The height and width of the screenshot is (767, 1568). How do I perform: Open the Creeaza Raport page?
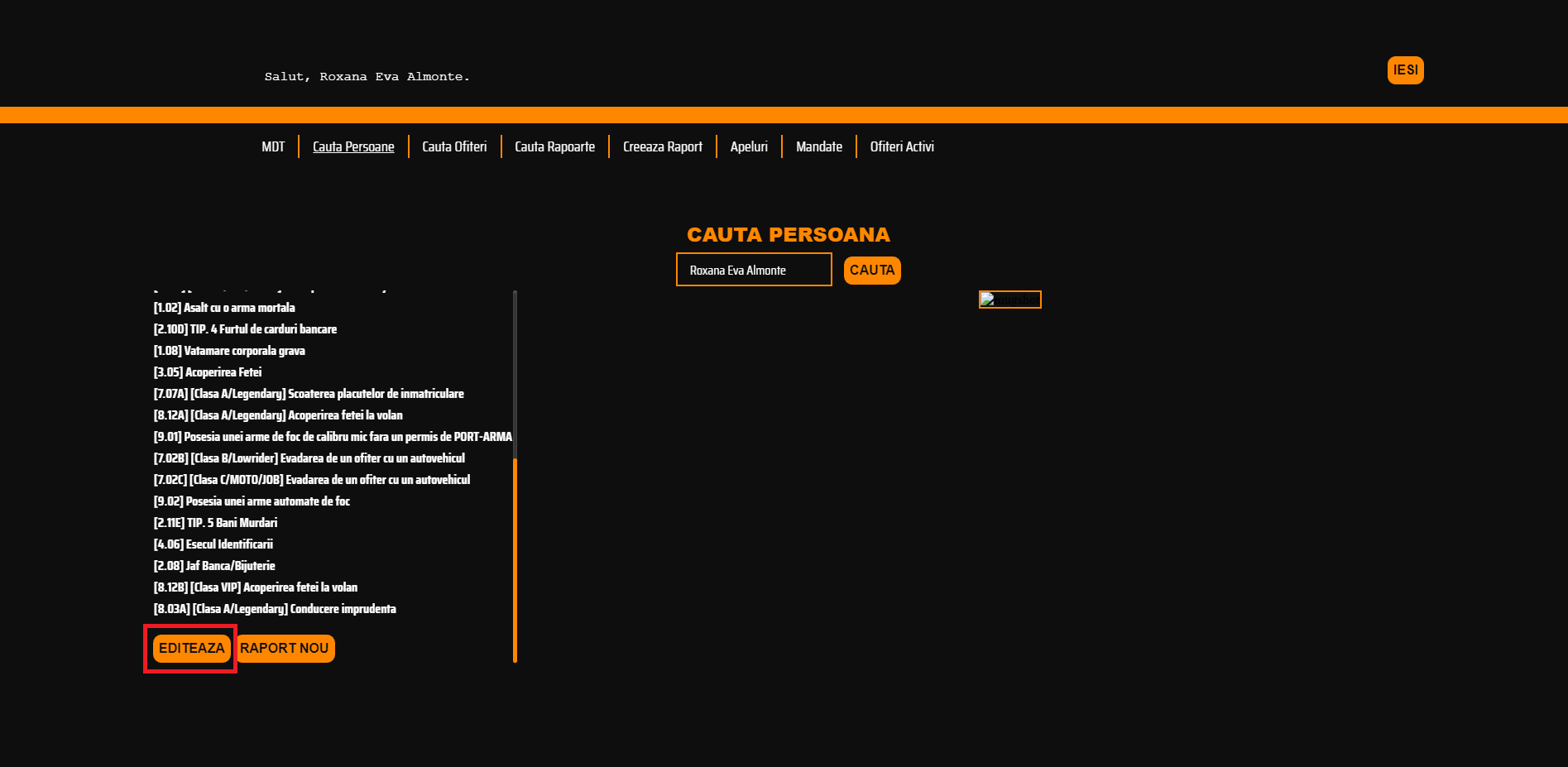pos(662,147)
